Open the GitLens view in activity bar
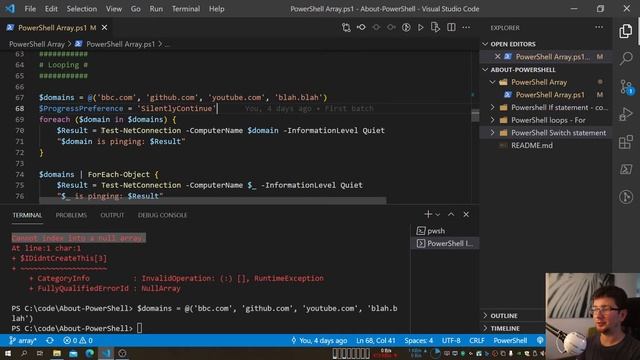The width and height of the screenshot is (640, 360). pyautogui.click(x=626, y=197)
